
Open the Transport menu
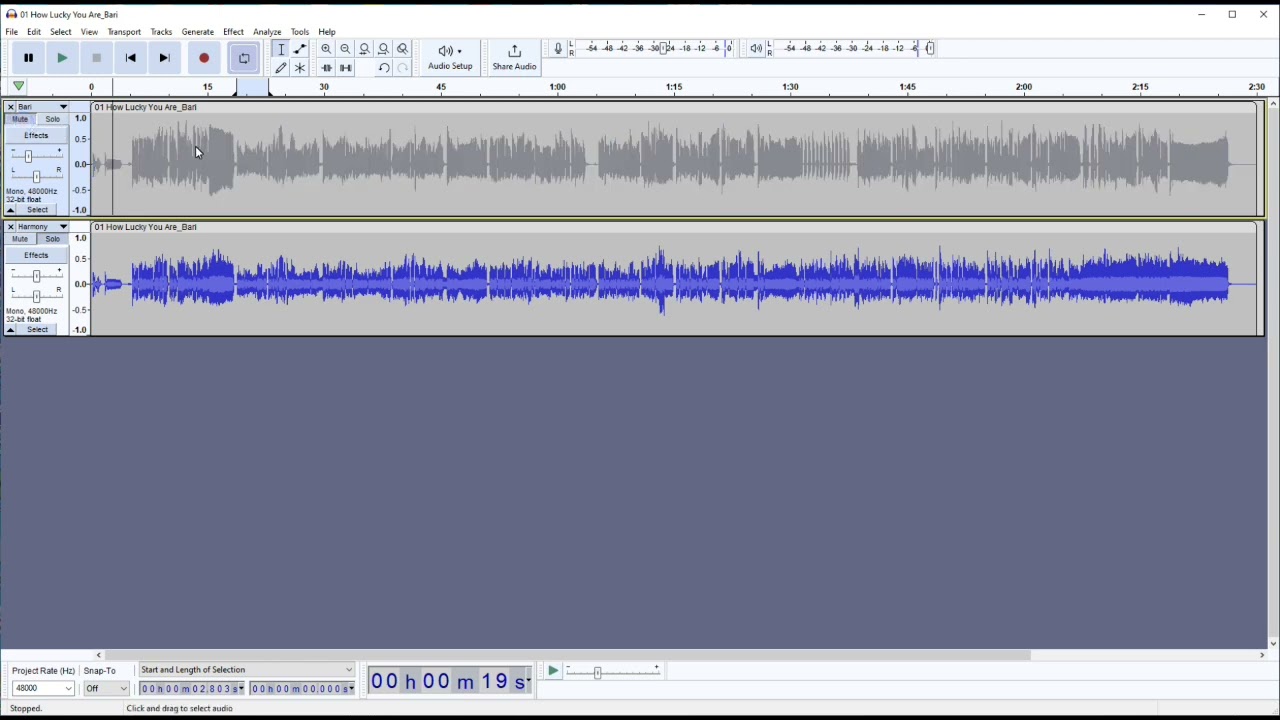(x=125, y=32)
